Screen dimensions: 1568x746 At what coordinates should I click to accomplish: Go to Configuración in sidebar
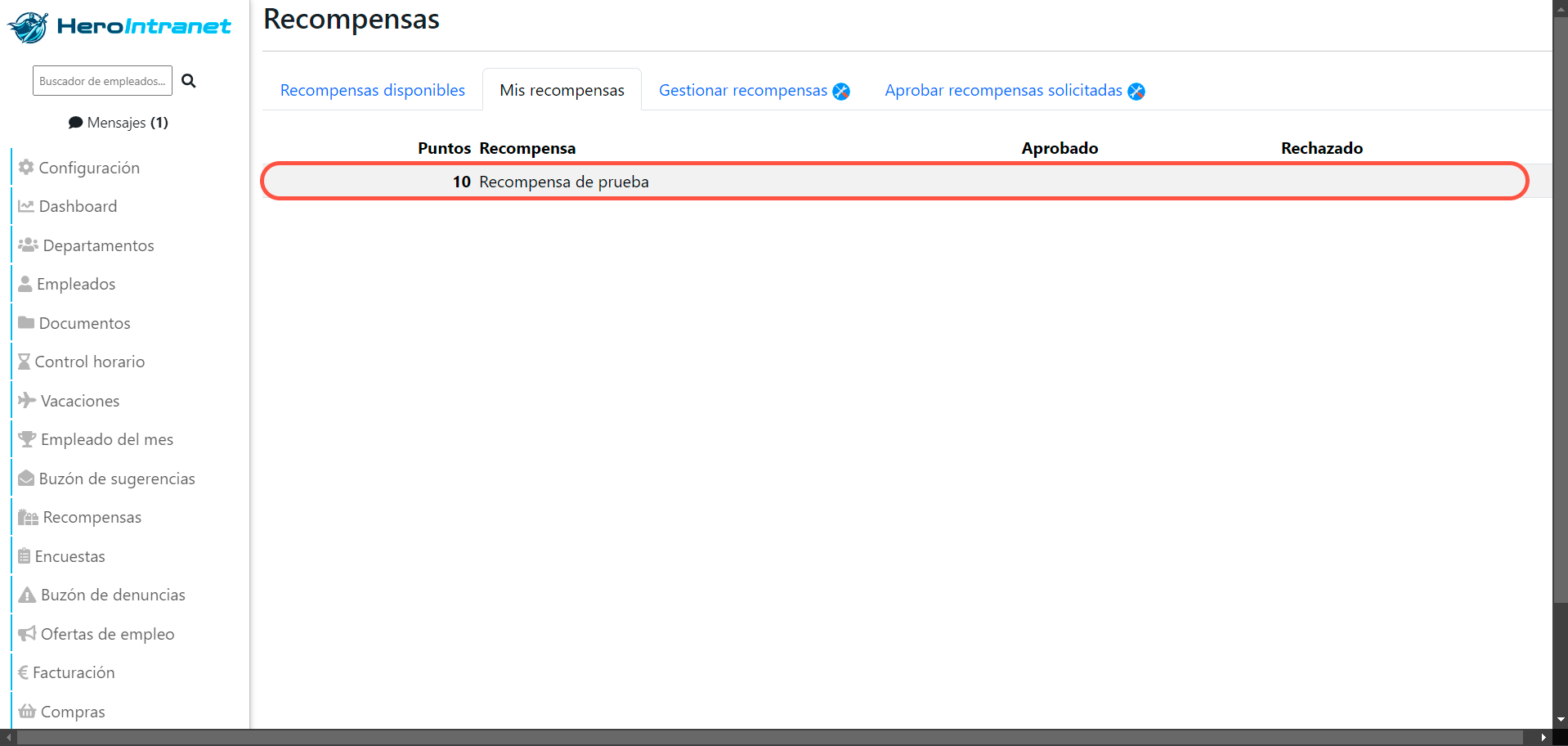(89, 168)
